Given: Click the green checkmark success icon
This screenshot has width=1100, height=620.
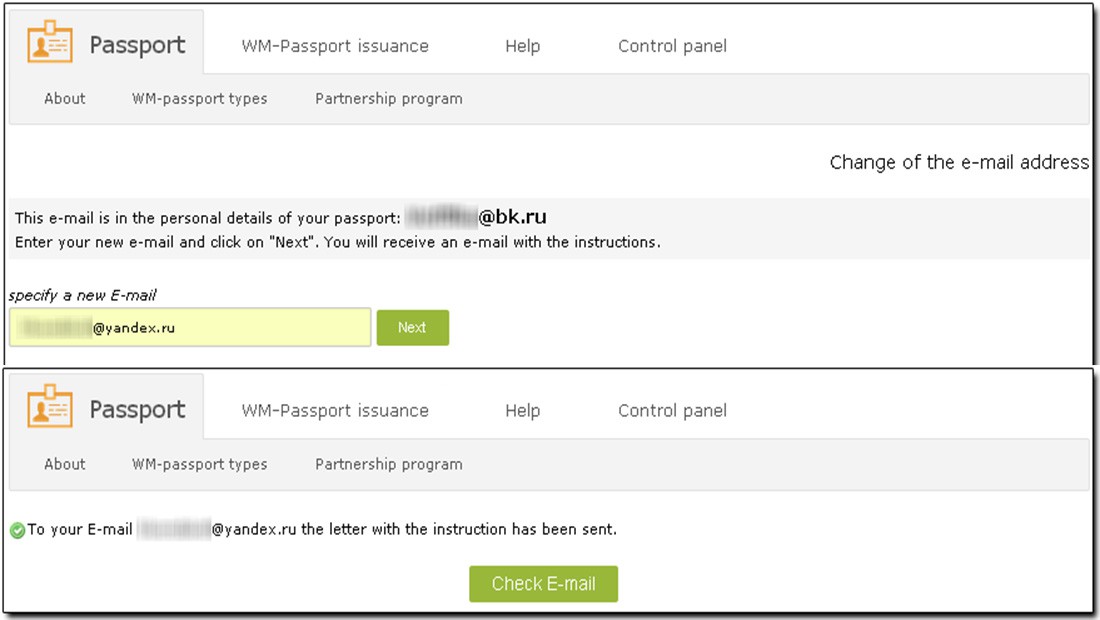Looking at the screenshot, I should (17, 530).
